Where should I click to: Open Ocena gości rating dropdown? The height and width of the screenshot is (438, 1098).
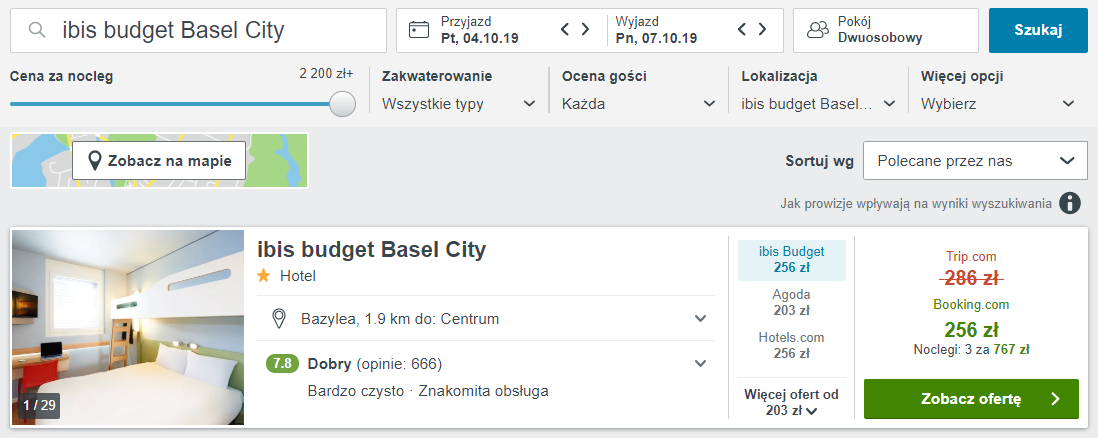pyautogui.click(x=639, y=104)
